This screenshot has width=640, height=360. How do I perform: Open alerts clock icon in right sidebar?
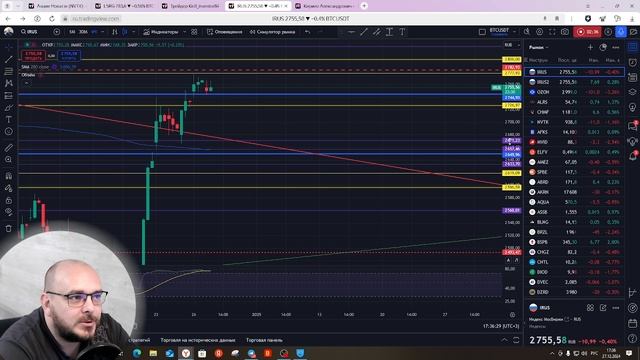632,62
